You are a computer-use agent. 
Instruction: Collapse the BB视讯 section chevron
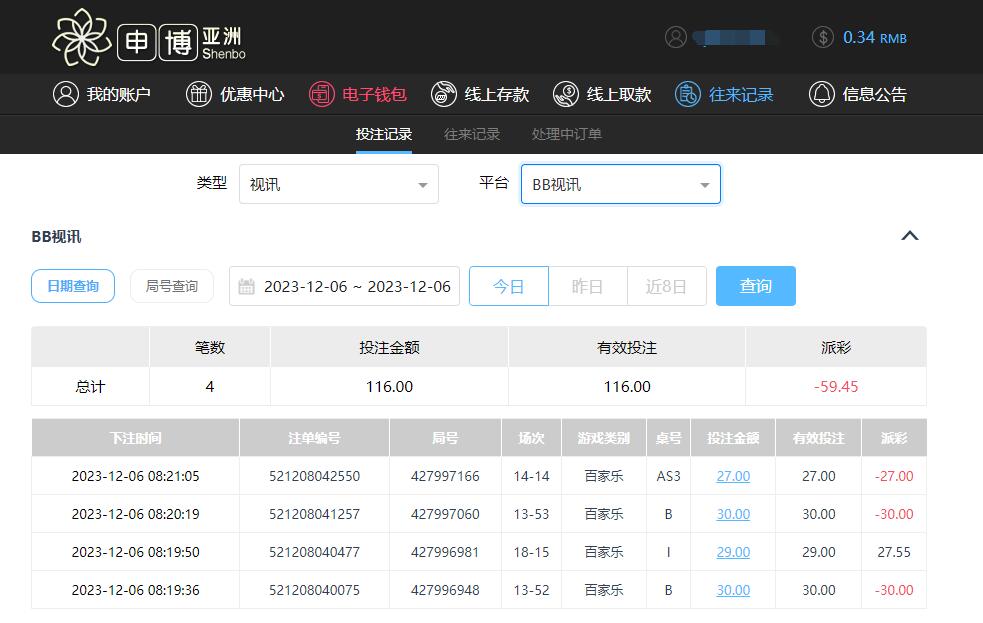coord(910,236)
